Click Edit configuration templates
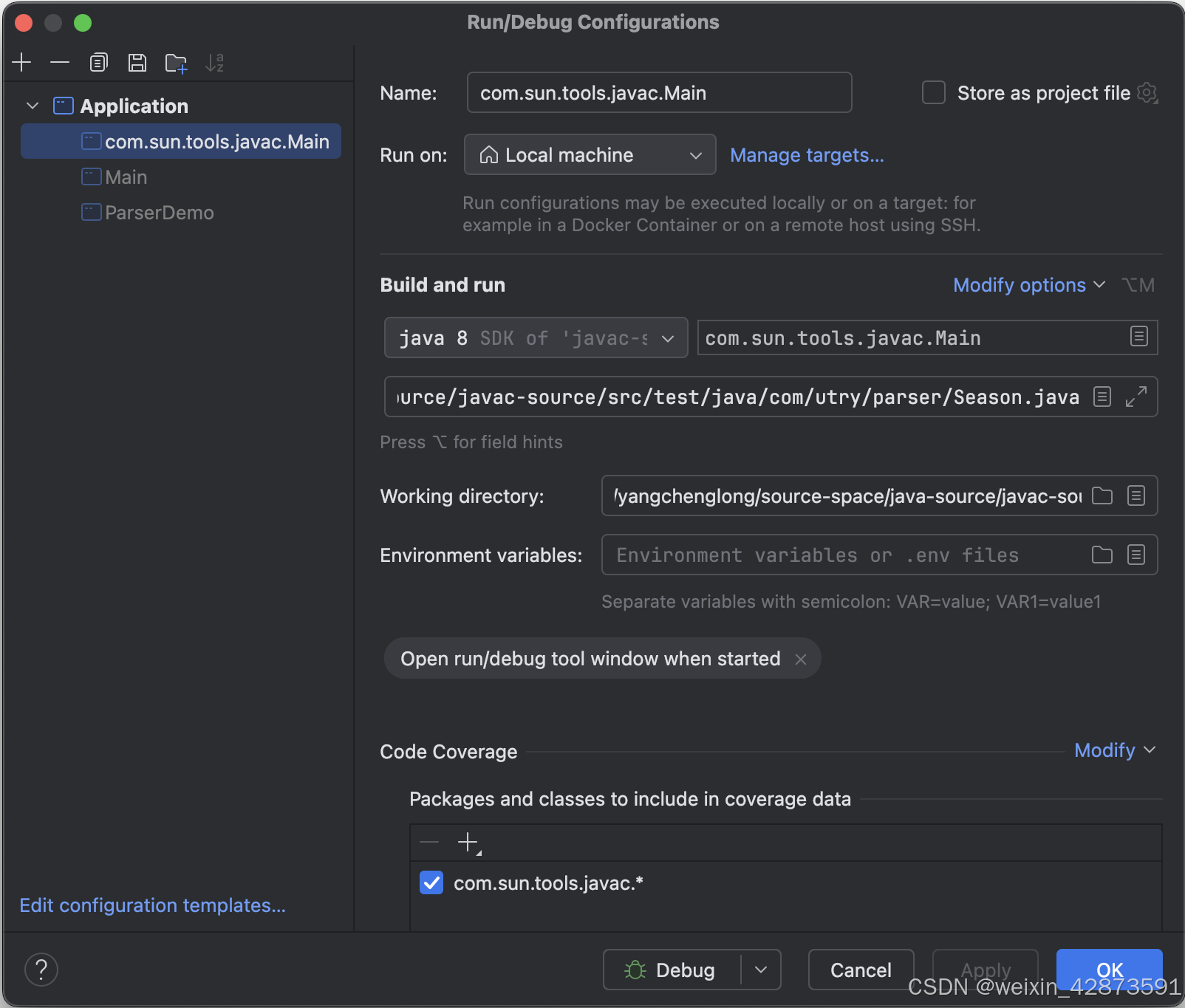The width and height of the screenshot is (1185, 1008). coord(152,905)
